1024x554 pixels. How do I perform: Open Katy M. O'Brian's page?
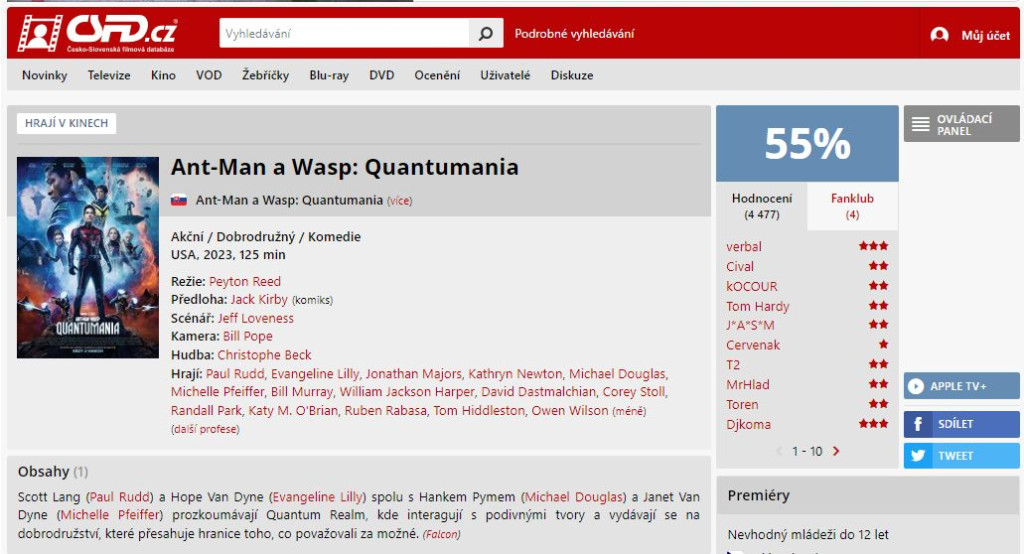(x=293, y=410)
